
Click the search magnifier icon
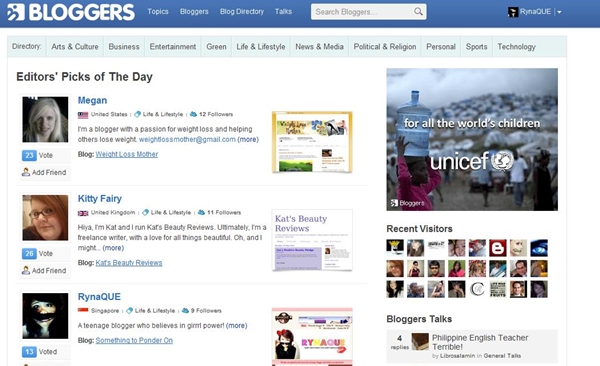[418, 11]
